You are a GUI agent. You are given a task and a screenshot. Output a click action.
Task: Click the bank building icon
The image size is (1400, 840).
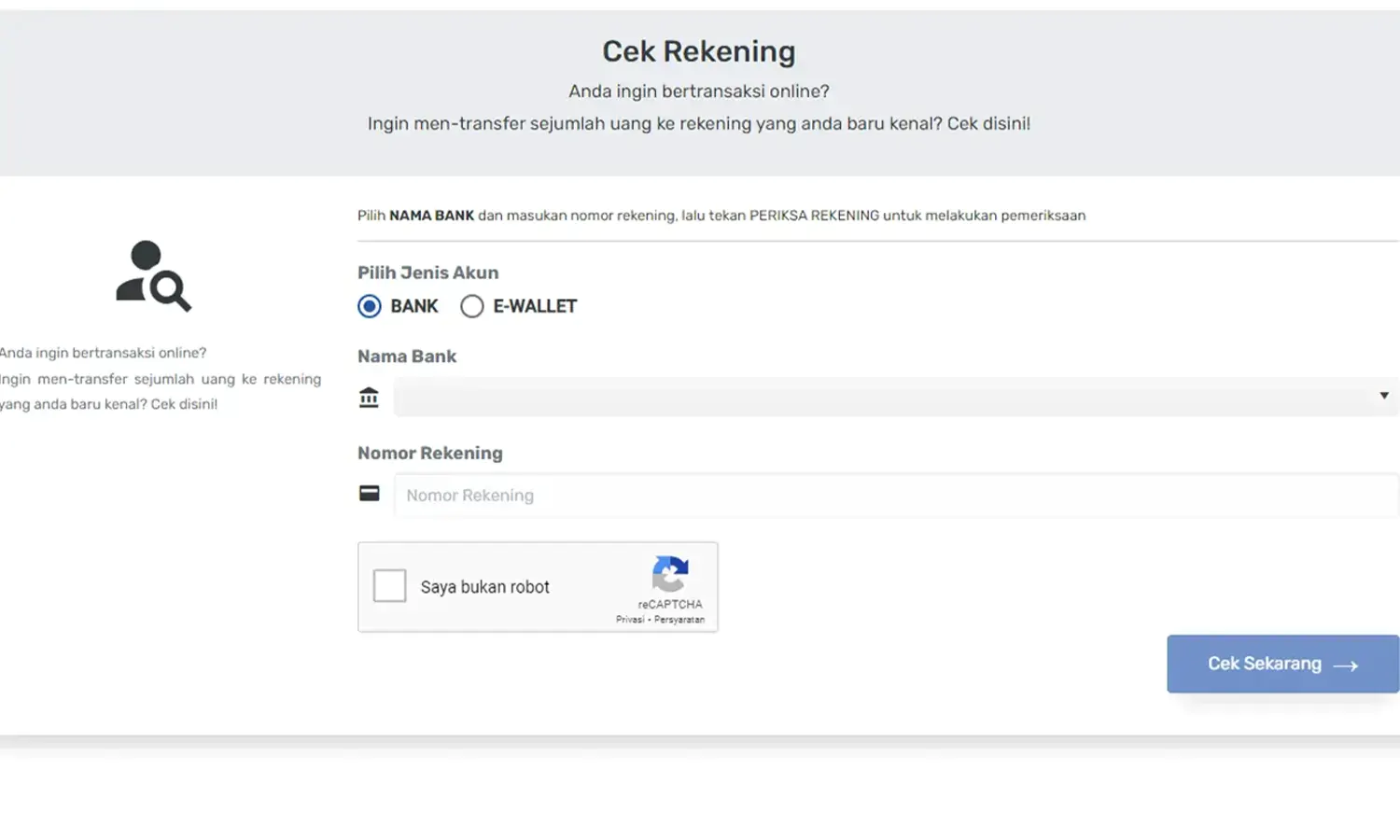[x=369, y=398]
